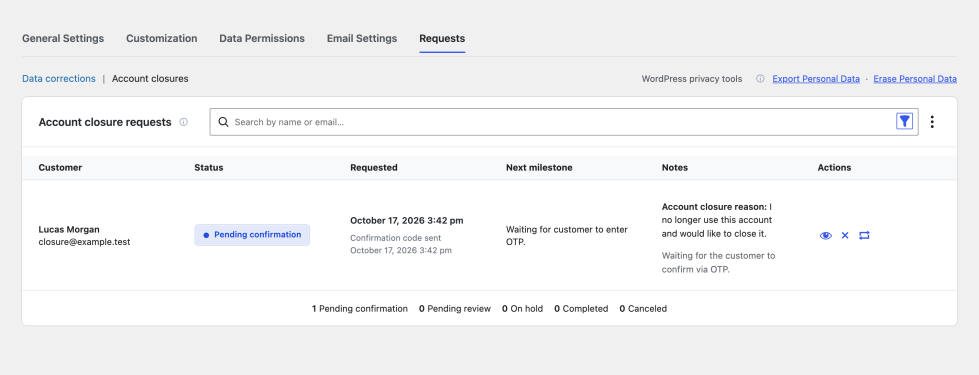Follow the Export Personal Data link
979x375 pixels.
coord(816,79)
